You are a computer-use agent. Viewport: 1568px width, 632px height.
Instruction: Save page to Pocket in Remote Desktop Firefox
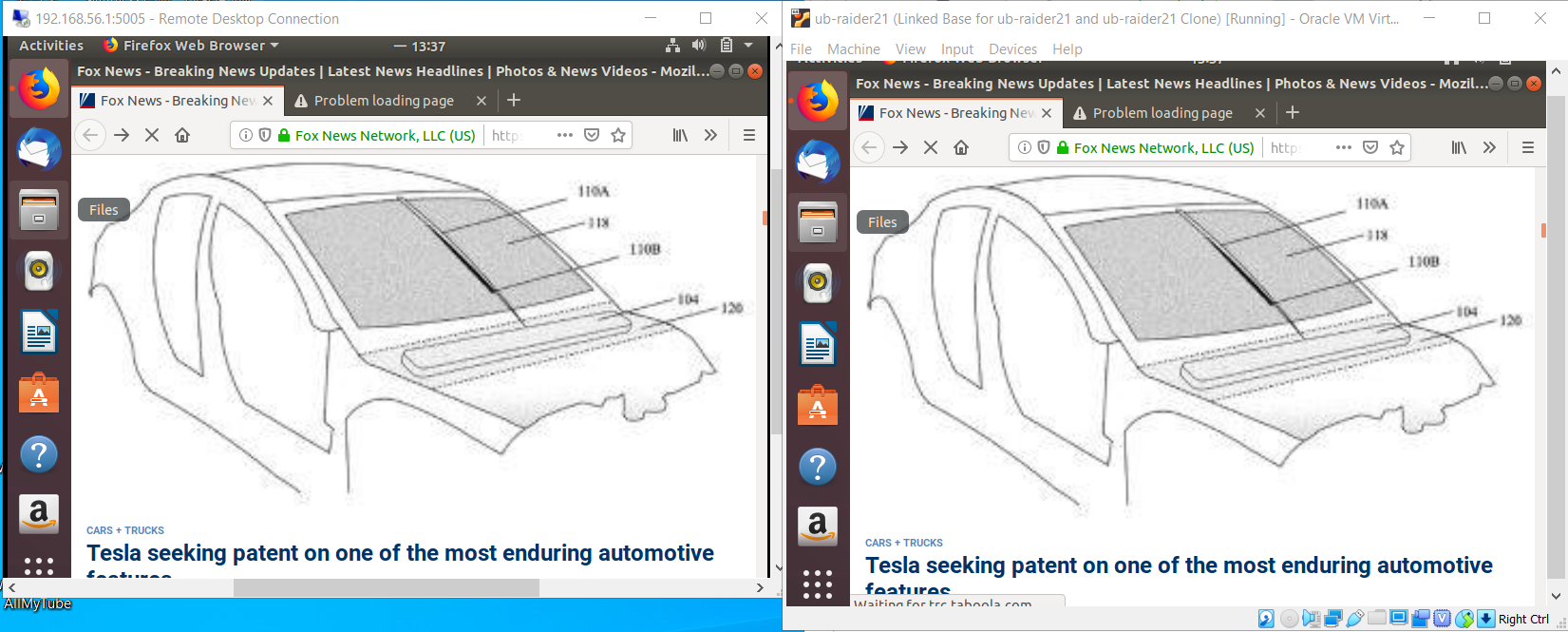592,135
